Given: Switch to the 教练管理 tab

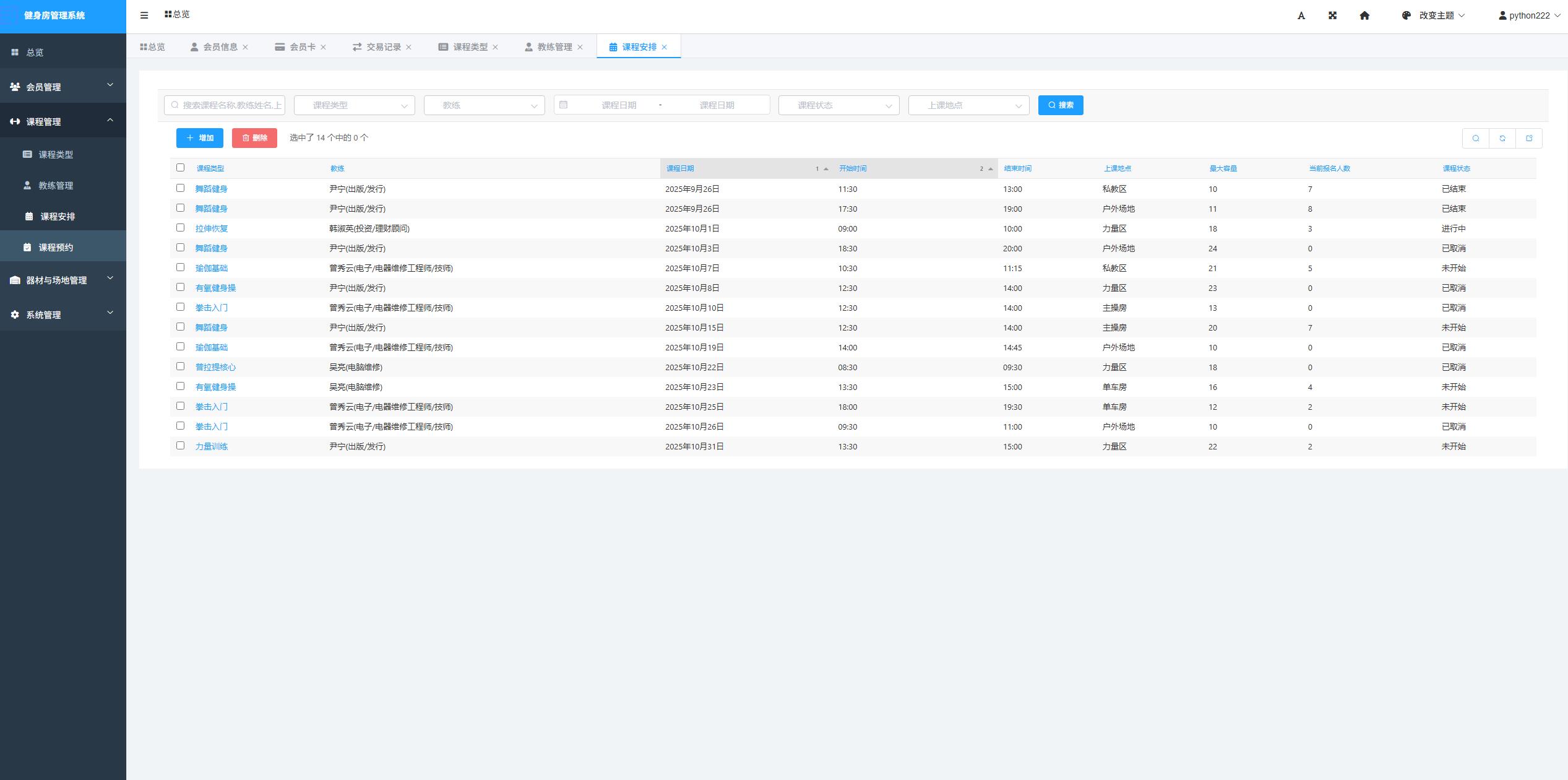Looking at the screenshot, I should (553, 47).
